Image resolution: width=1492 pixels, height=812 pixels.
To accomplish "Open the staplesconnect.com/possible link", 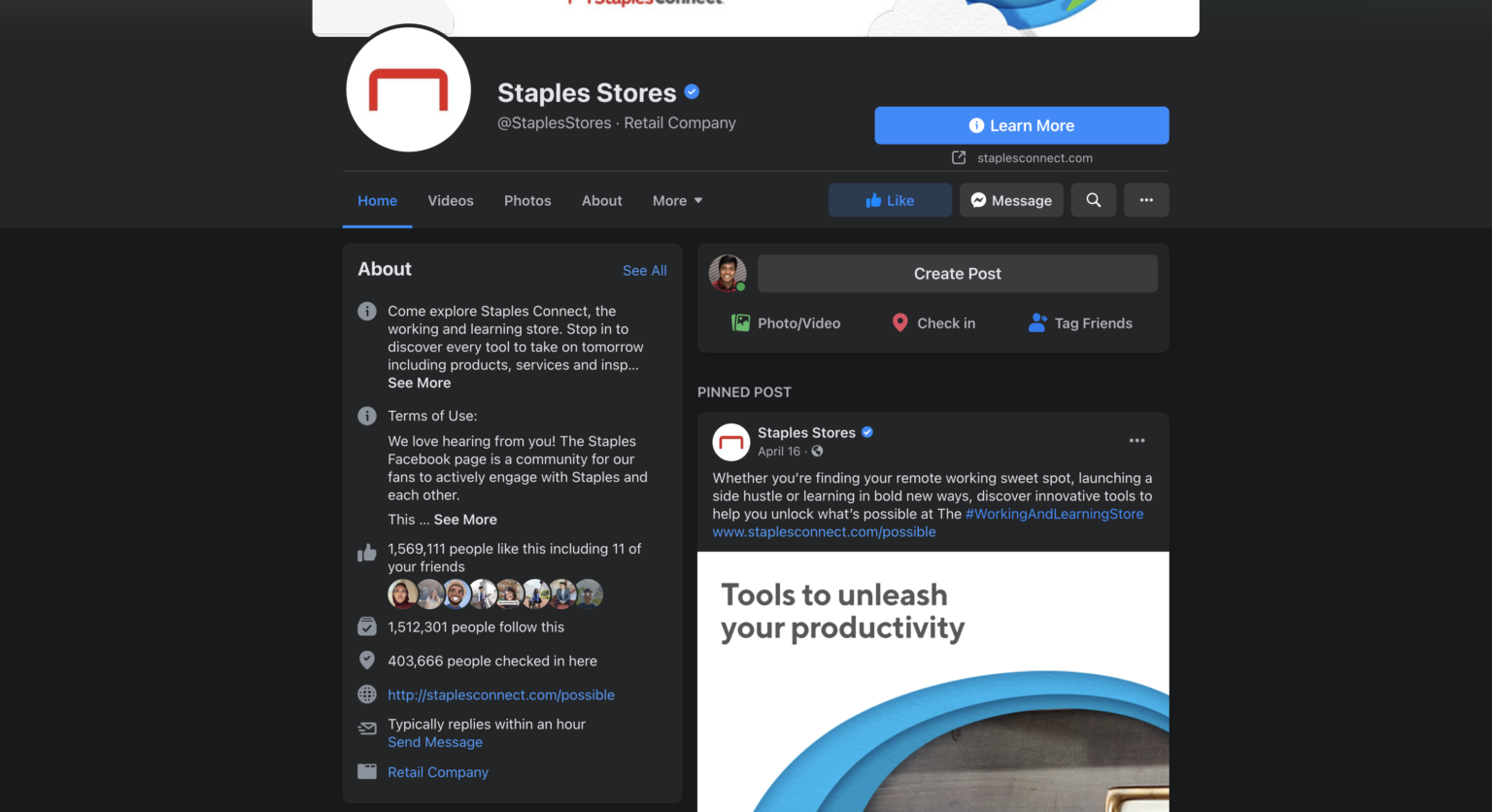I will 501,694.
